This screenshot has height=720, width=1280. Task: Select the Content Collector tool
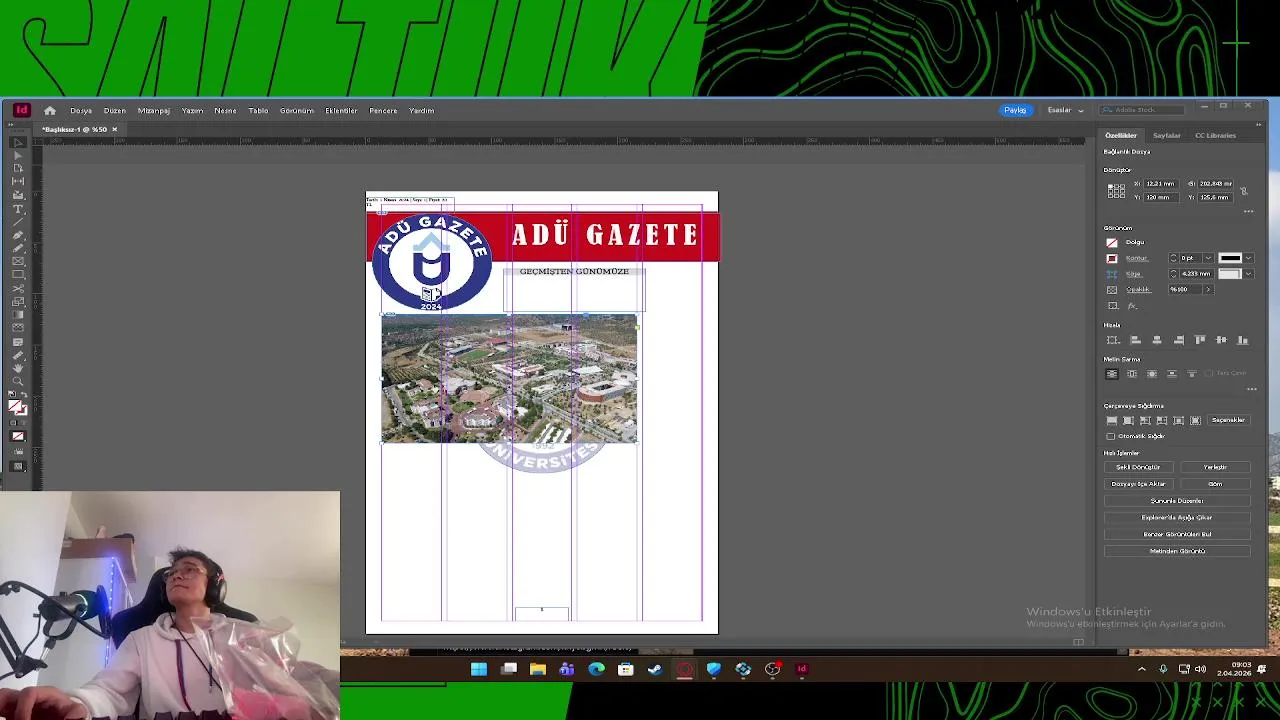(18, 194)
